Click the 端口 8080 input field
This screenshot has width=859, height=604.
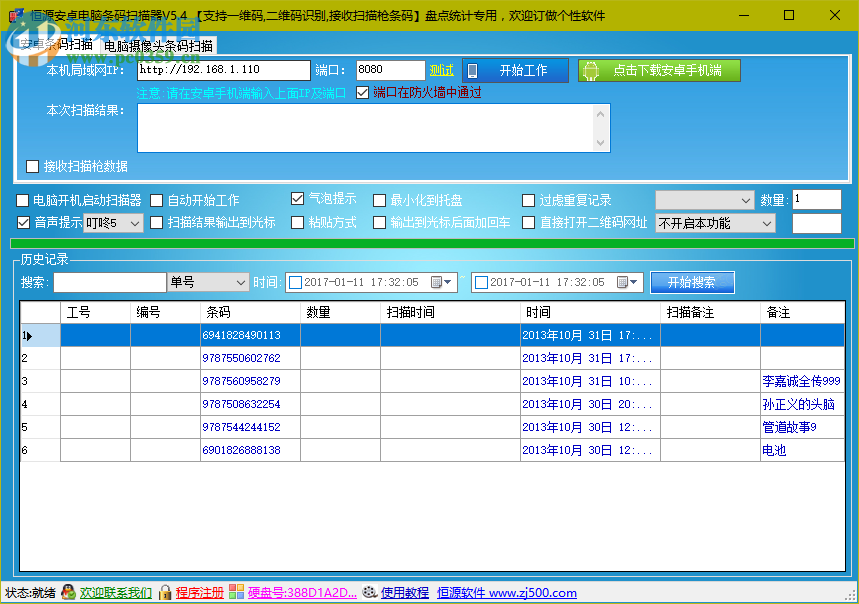coord(390,70)
